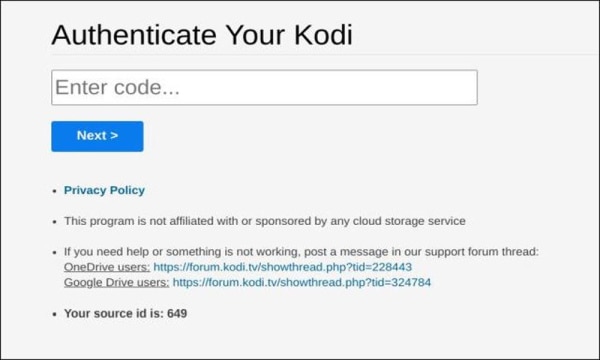This screenshot has height=360, width=600.
Task: Click the 'If you need help' support sentence
Action: (x=301, y=252)
